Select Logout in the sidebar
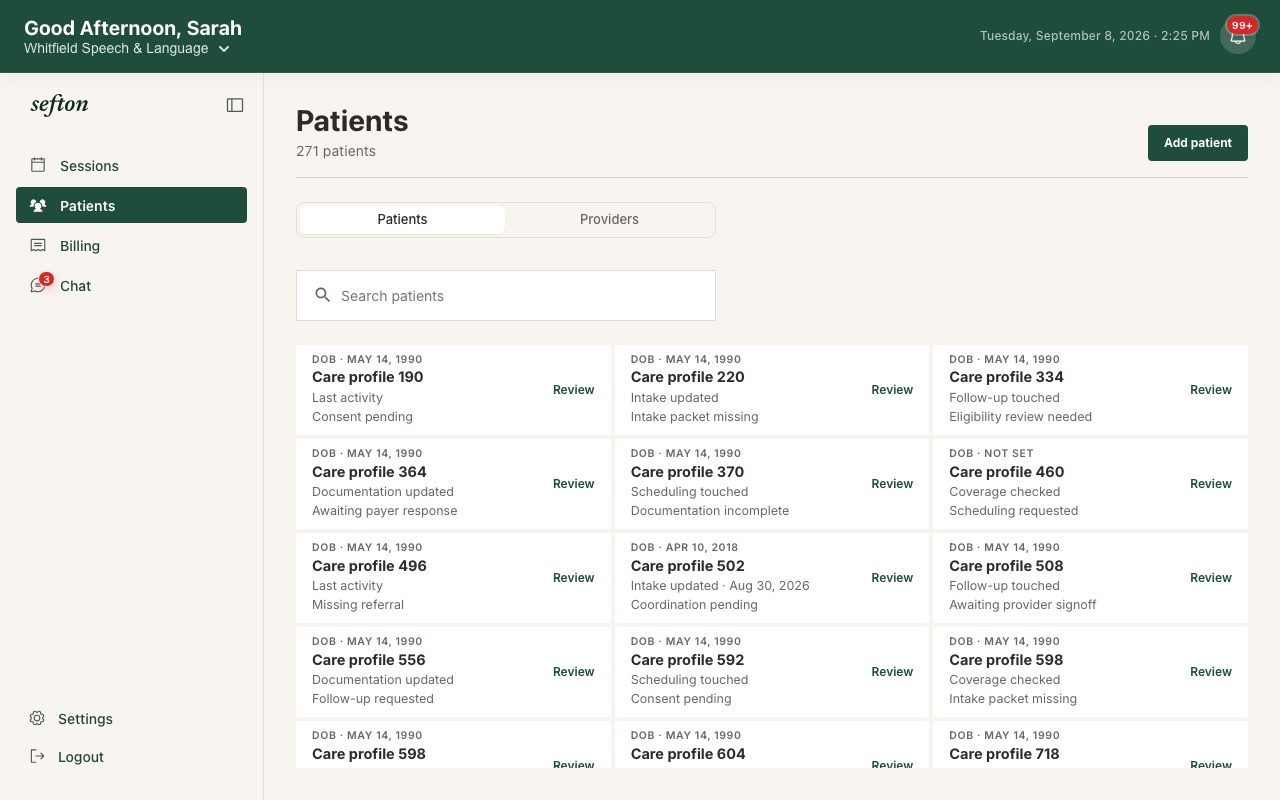The image size is (1280, 800). pos(131,756)
